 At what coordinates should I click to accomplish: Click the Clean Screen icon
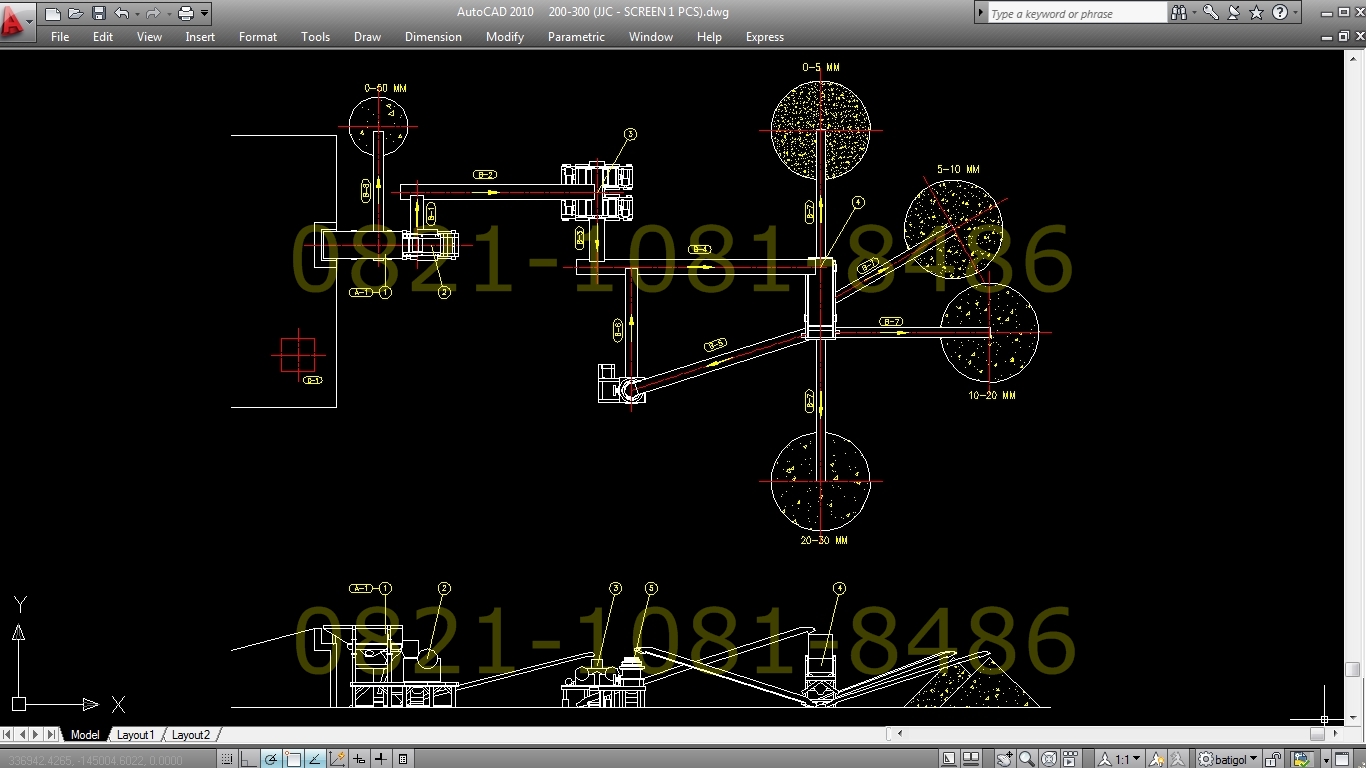(1342, 759)
